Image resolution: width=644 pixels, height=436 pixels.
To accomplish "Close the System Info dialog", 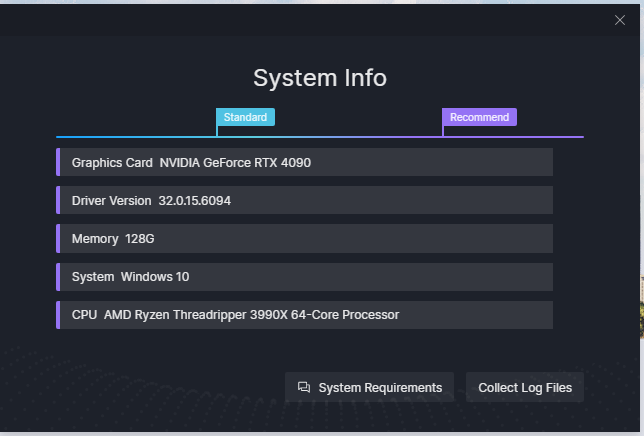I will pyautogui.click(x=620, y=20).
